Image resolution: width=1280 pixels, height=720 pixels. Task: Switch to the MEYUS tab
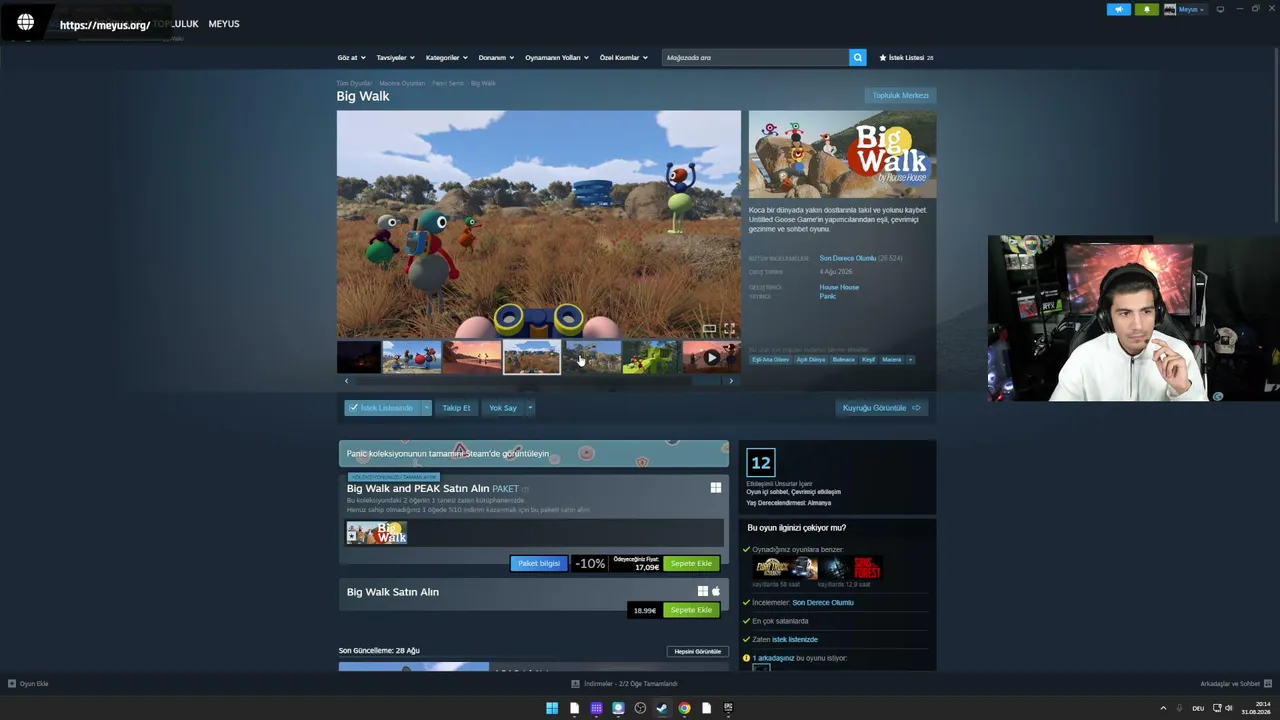coord(224,24)
